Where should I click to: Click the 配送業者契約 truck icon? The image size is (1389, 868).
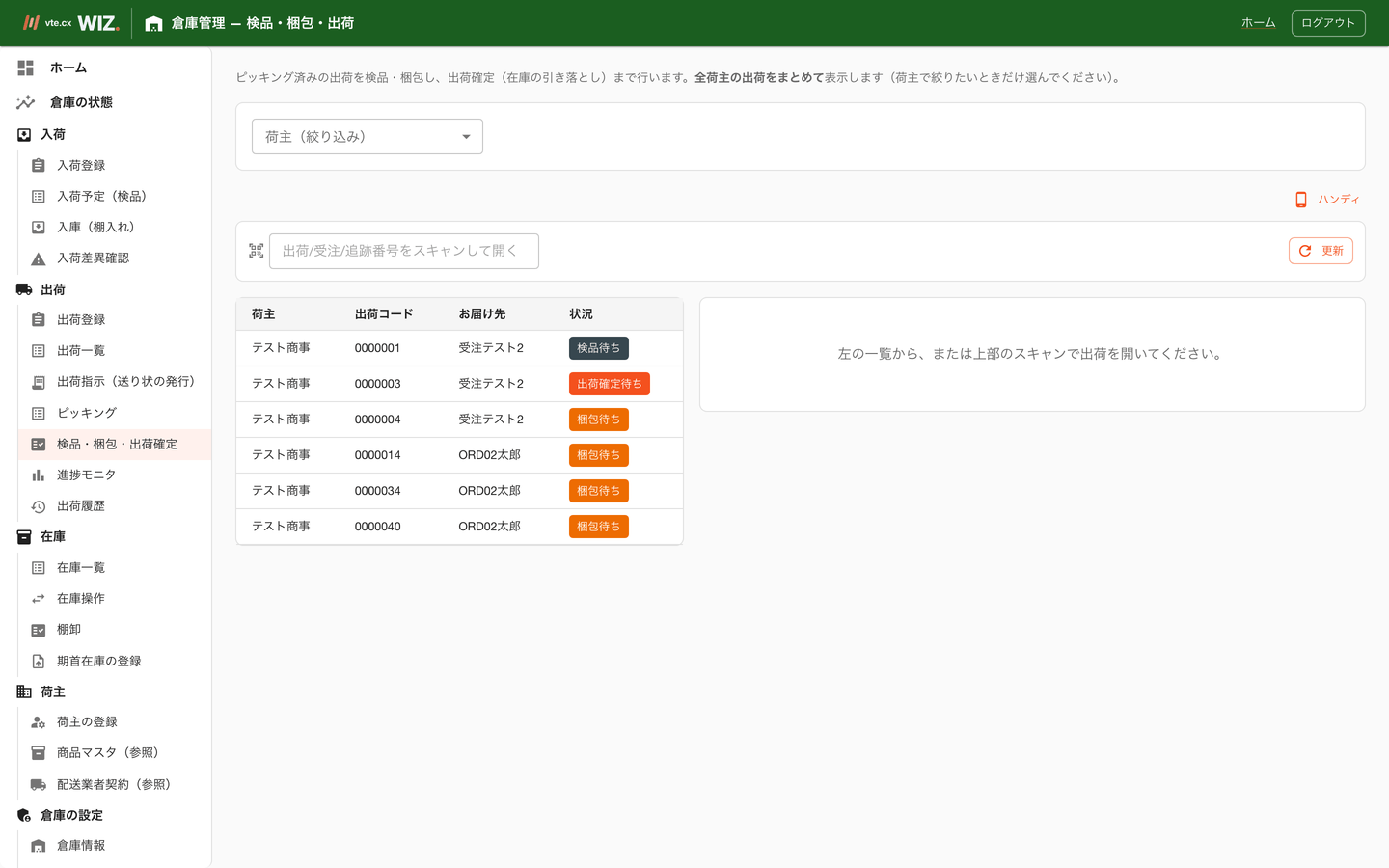coord(39,784)
